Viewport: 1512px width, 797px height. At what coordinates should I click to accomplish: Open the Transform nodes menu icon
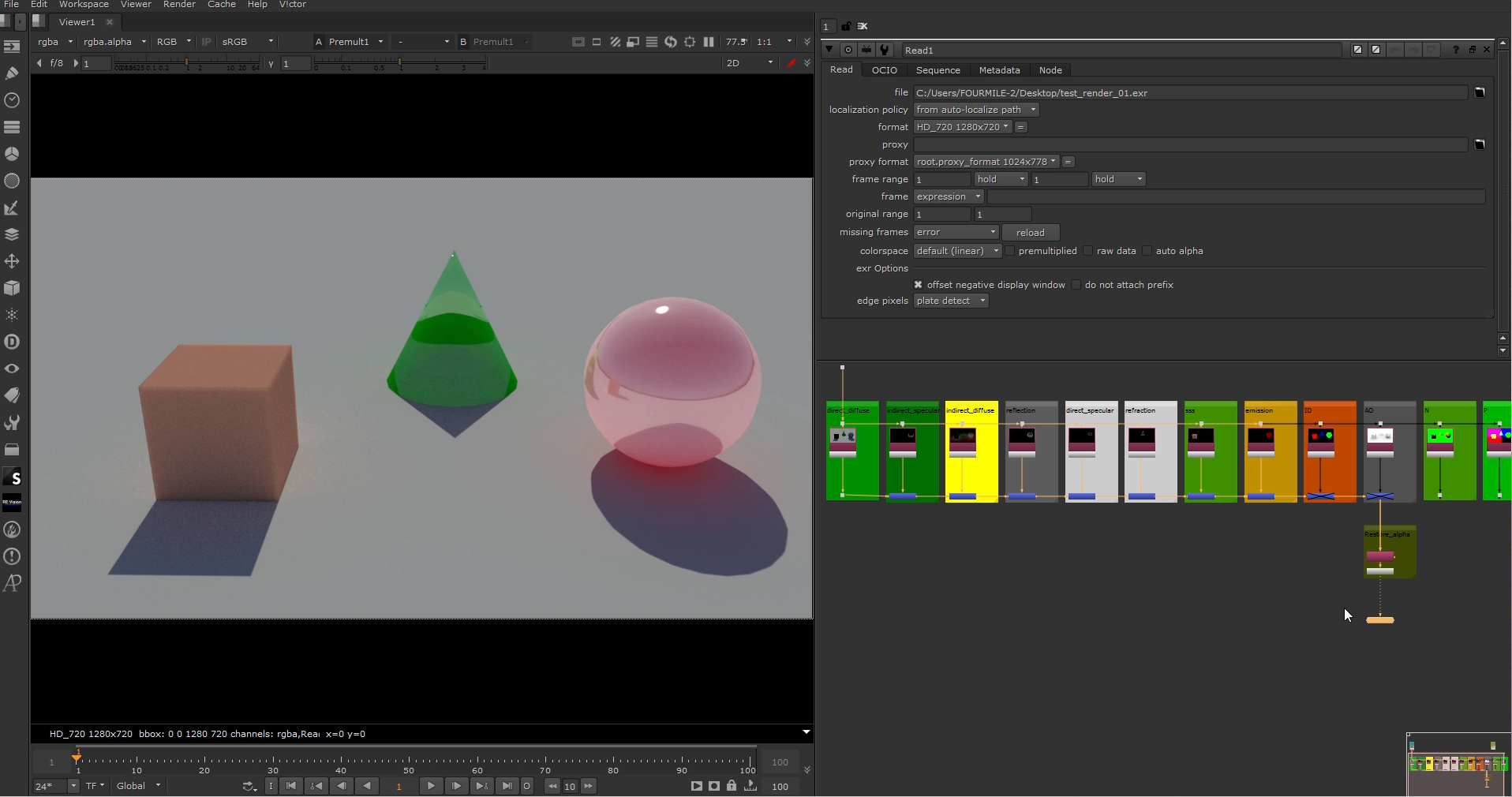[12, 261]
